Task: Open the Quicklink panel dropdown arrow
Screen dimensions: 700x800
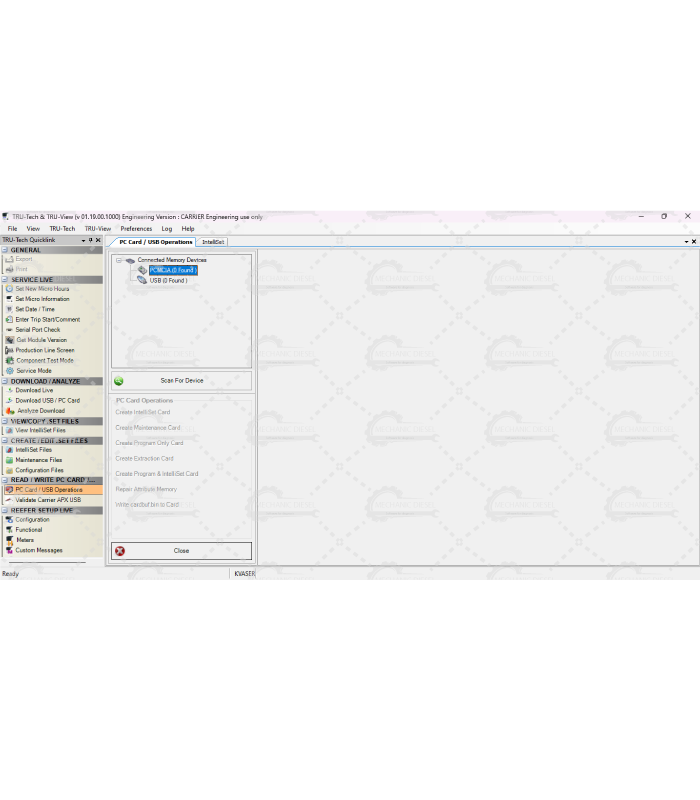Action: [82, 241]
